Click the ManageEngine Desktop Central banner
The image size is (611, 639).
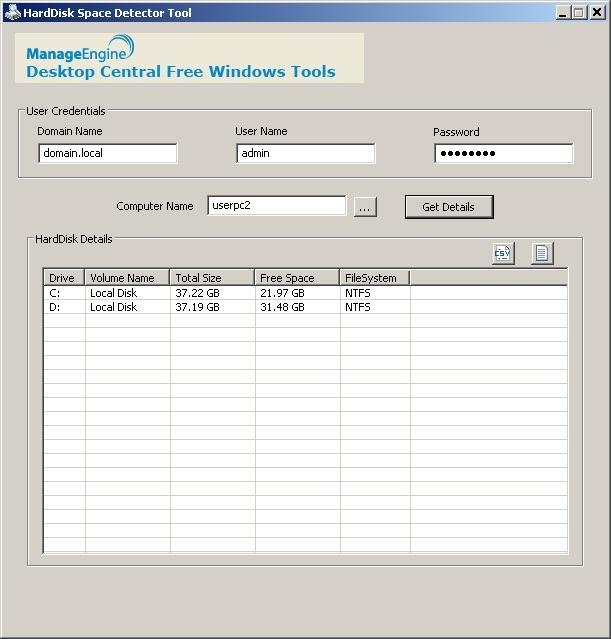pos(189,58)
